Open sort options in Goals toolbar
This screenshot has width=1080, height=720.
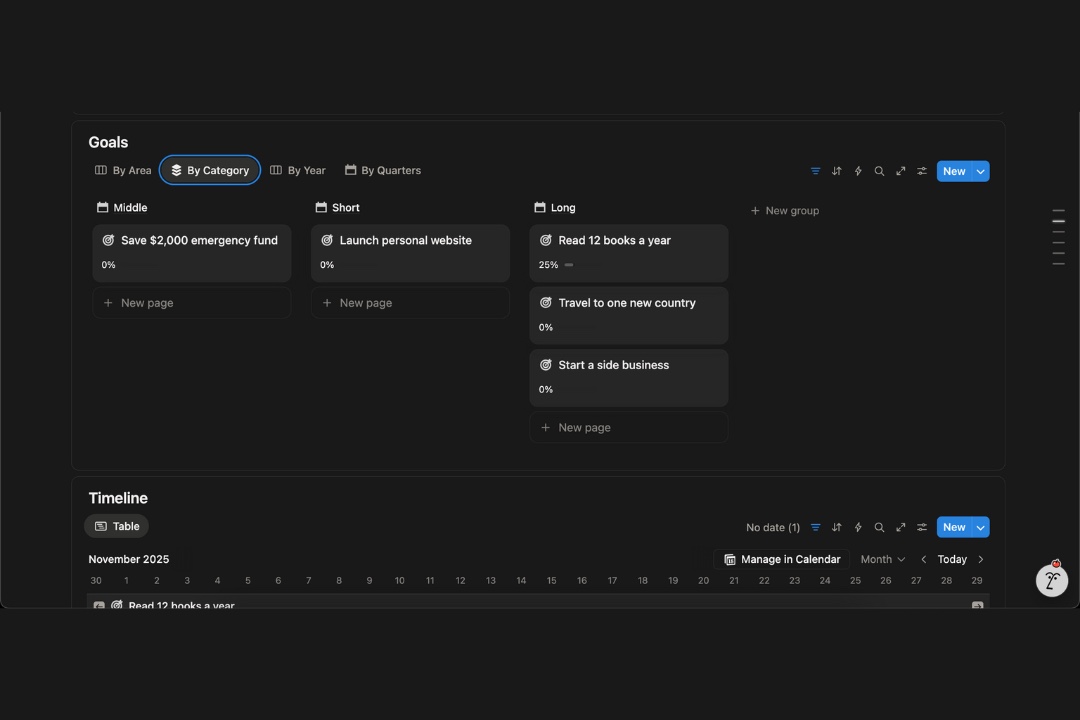[837, 171]
